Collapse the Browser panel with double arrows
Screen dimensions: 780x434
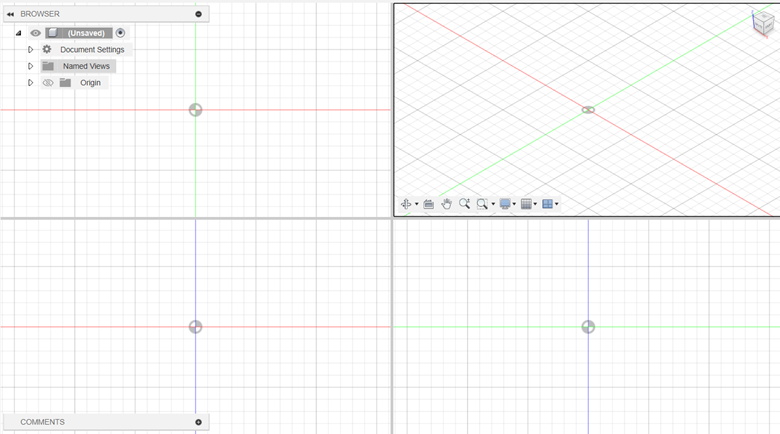coord(10,14)
